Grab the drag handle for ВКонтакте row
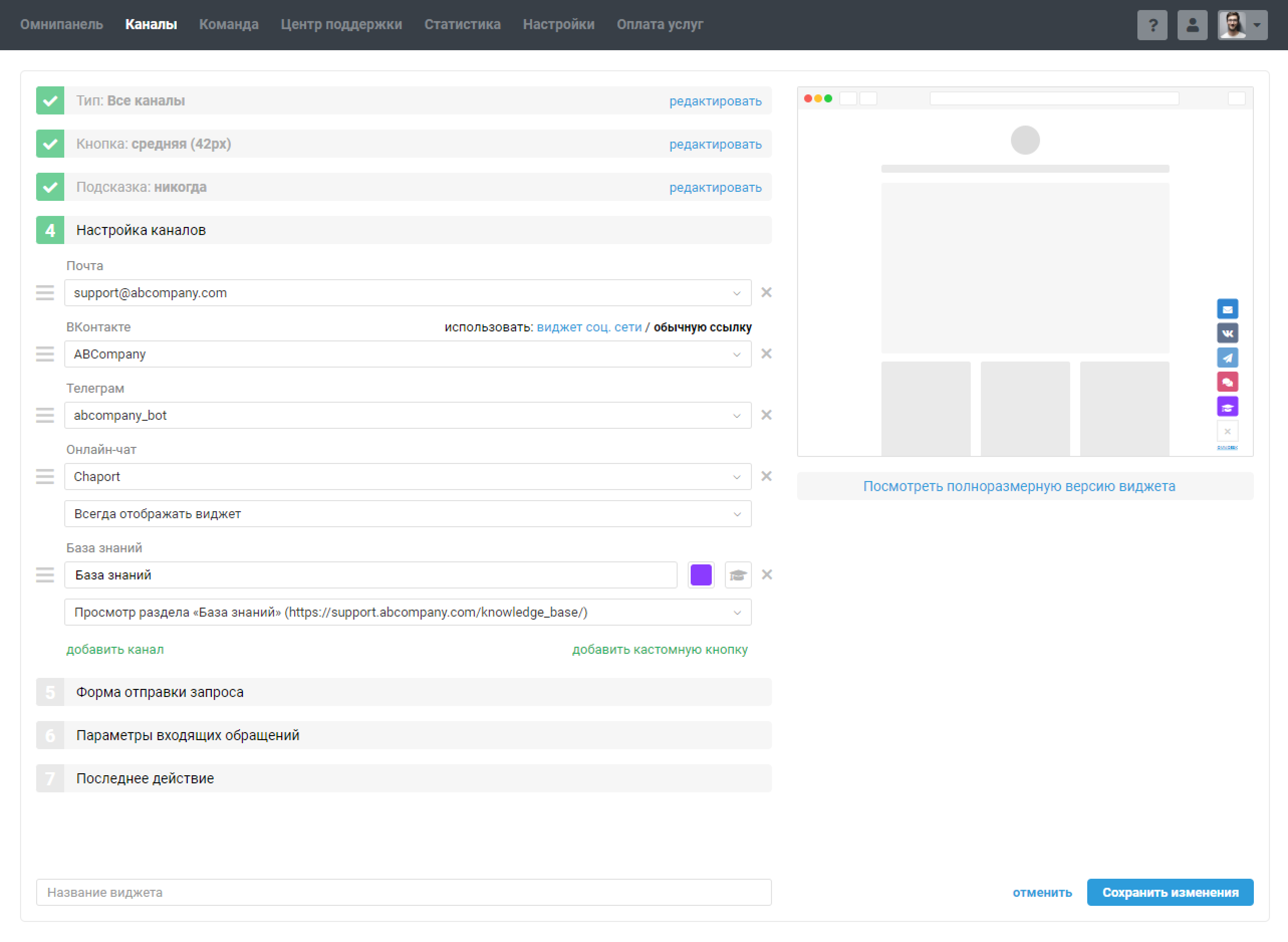Screen dimensions: 1288x942 click(x=45, y=354)
